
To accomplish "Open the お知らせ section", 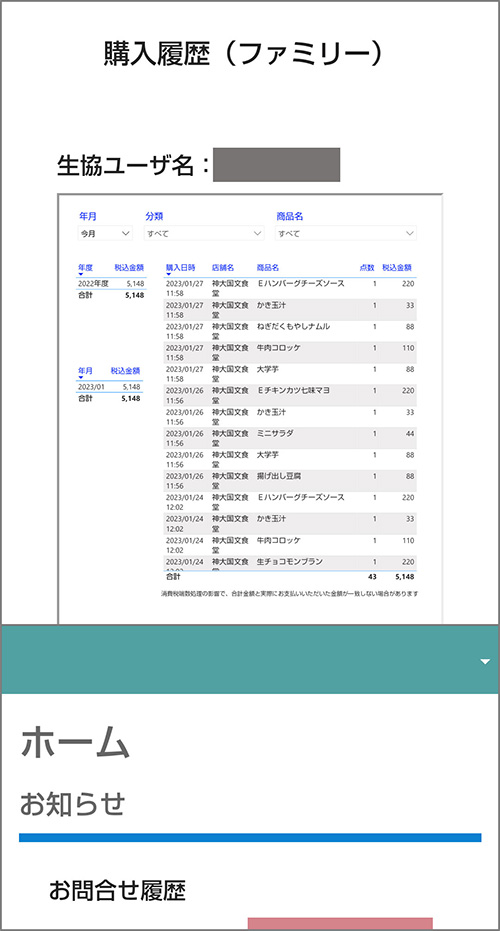I will [x=72, y=805].
